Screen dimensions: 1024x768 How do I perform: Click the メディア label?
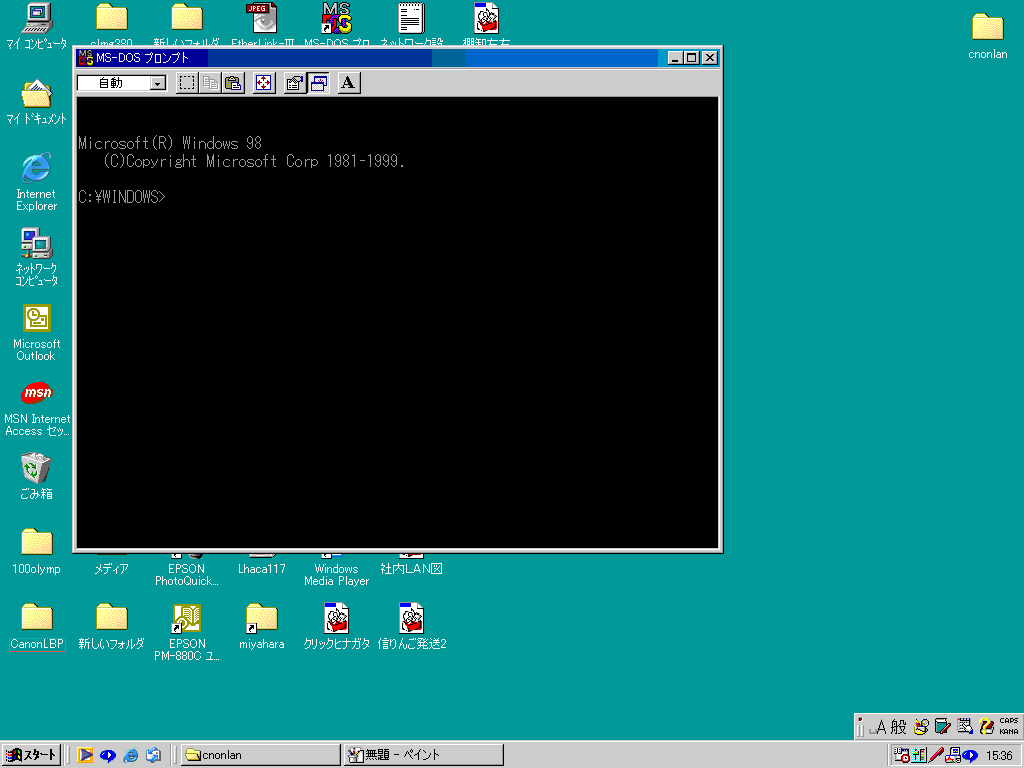click(111, 569)
